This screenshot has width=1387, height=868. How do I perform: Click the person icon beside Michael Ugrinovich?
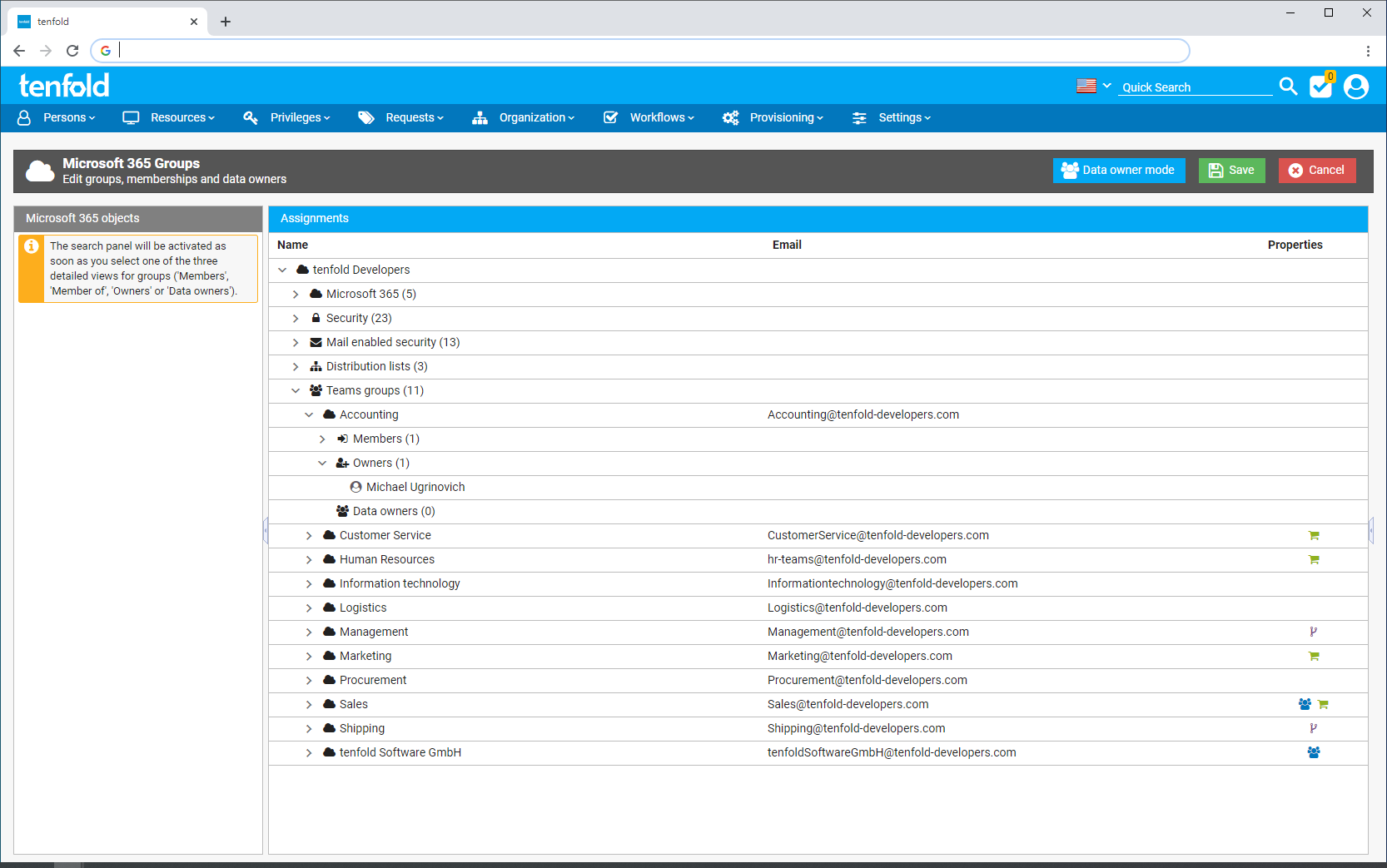point(356,487)
